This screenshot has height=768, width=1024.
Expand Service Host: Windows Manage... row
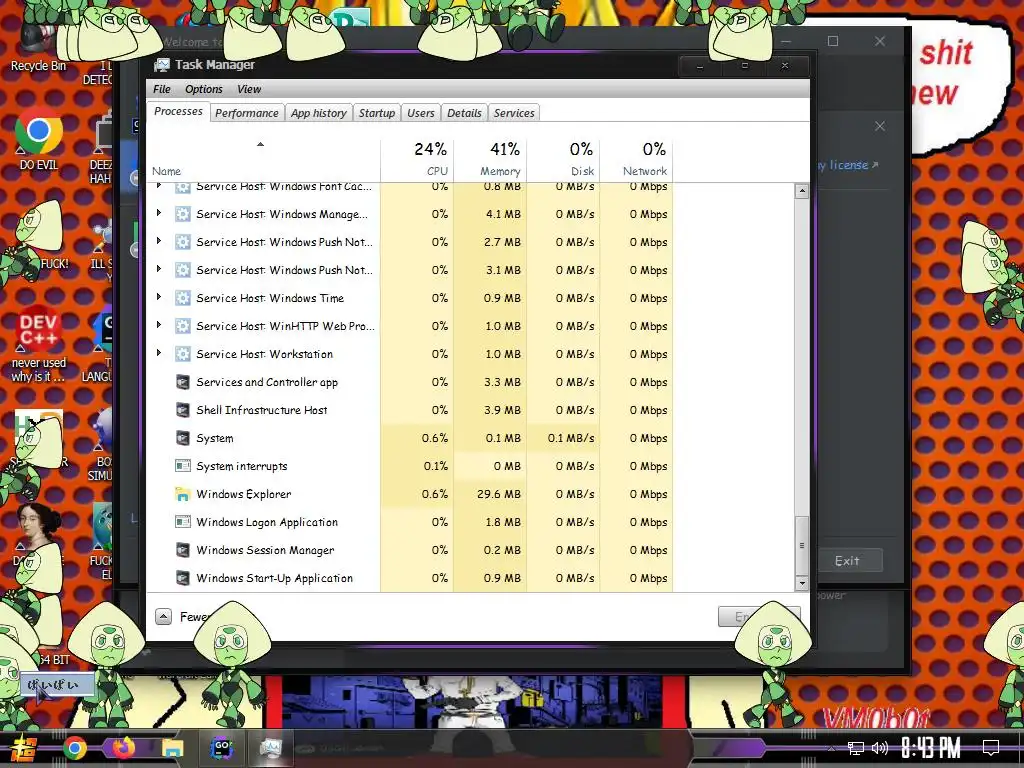(x=159, y=213)
